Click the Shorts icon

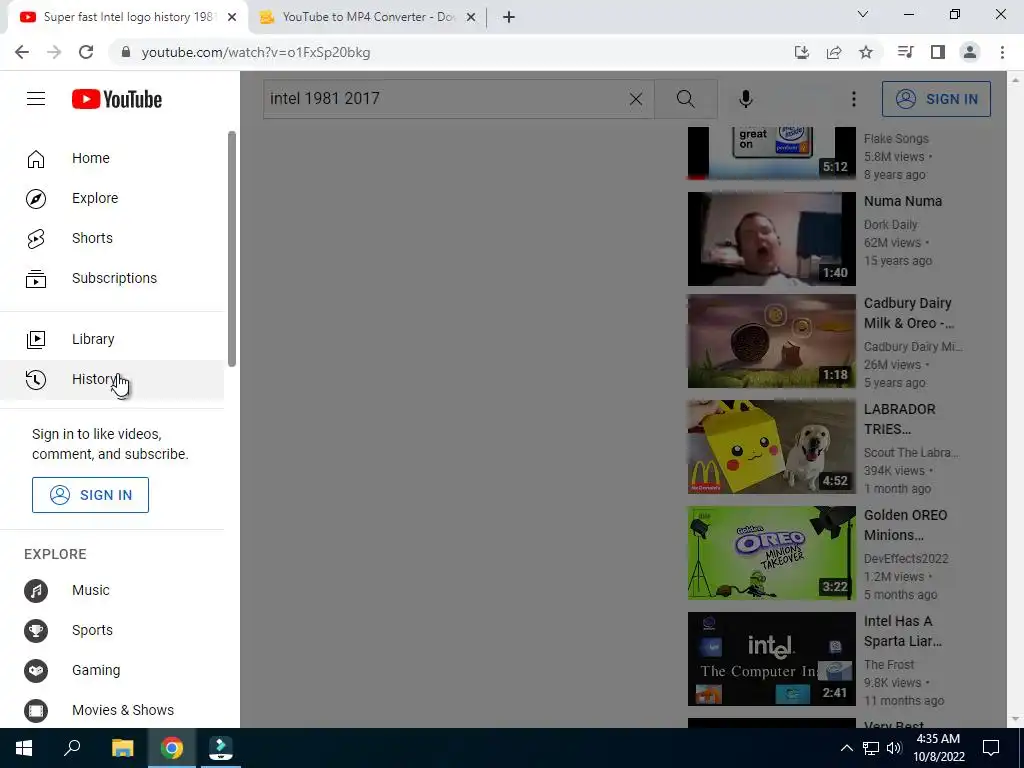[x=36, y=239]
